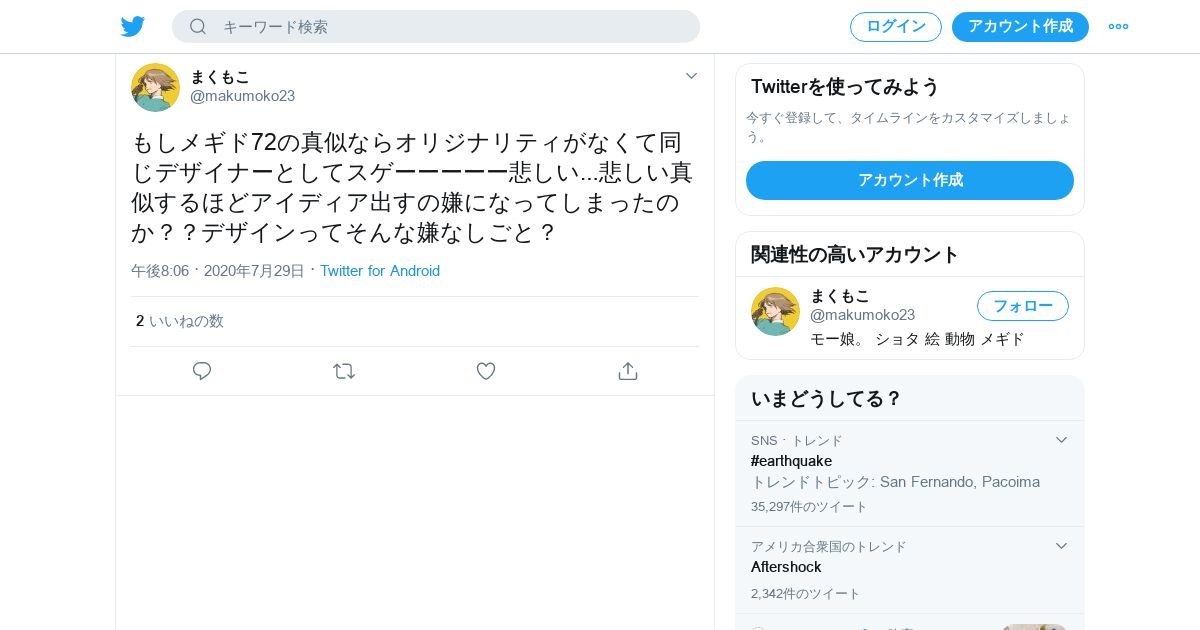This screenshot has height=630, width=1200.
Task: Expand options for Aftershock trend
Action: [1062, 546]
